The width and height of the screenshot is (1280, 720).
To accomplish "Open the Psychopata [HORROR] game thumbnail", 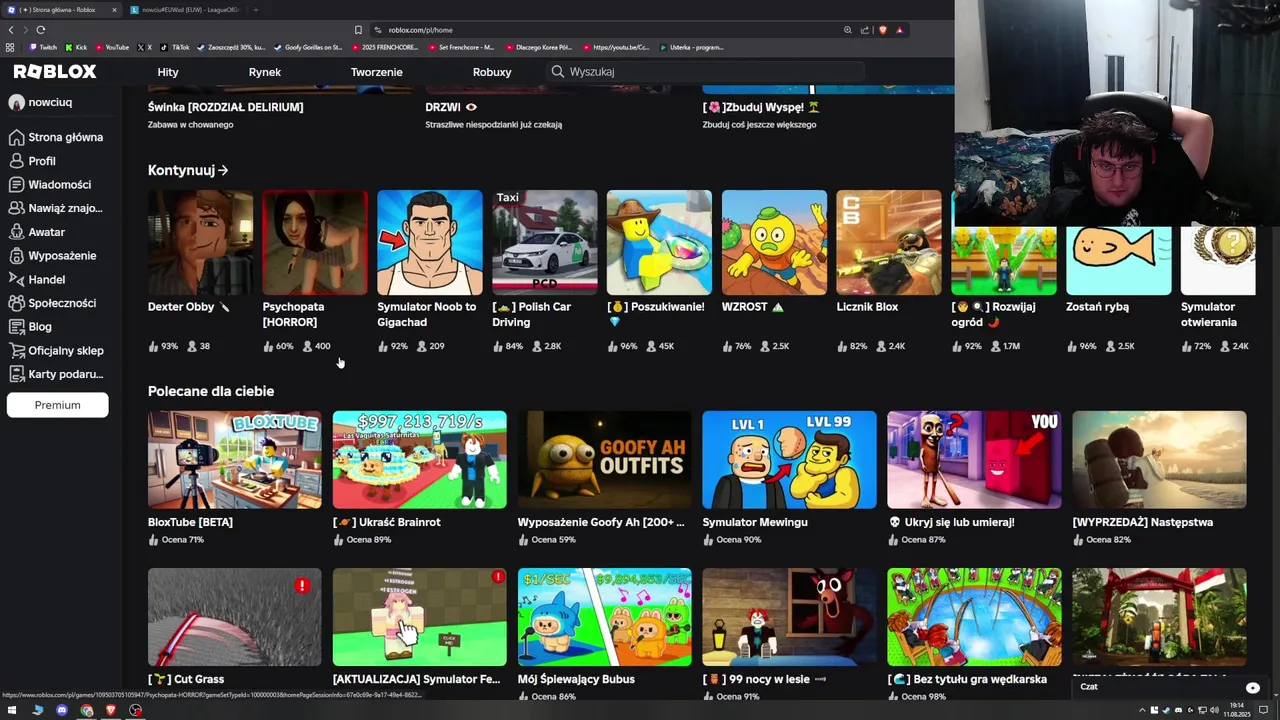I will (315, 242).
